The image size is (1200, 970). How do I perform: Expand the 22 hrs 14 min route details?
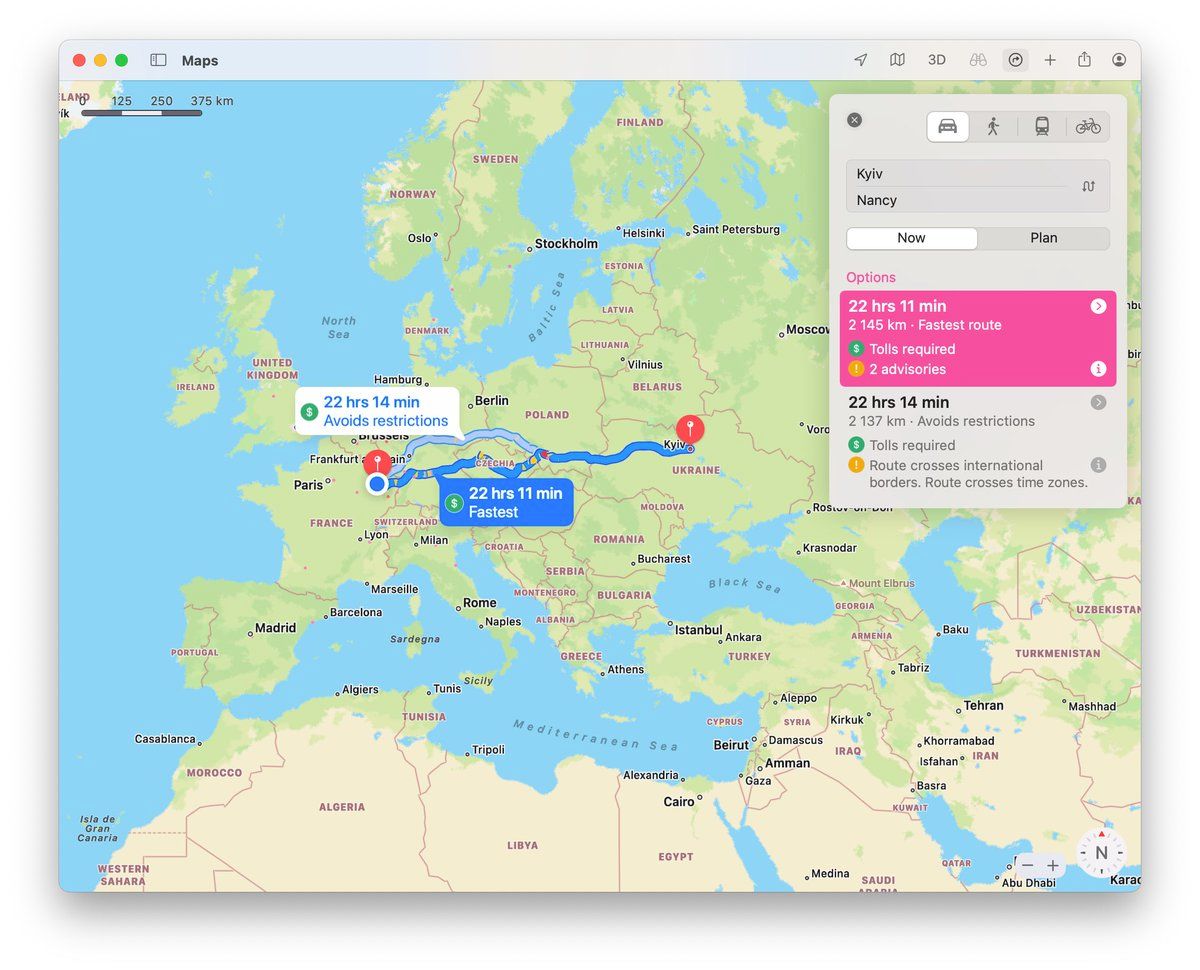pos(1098,402)
